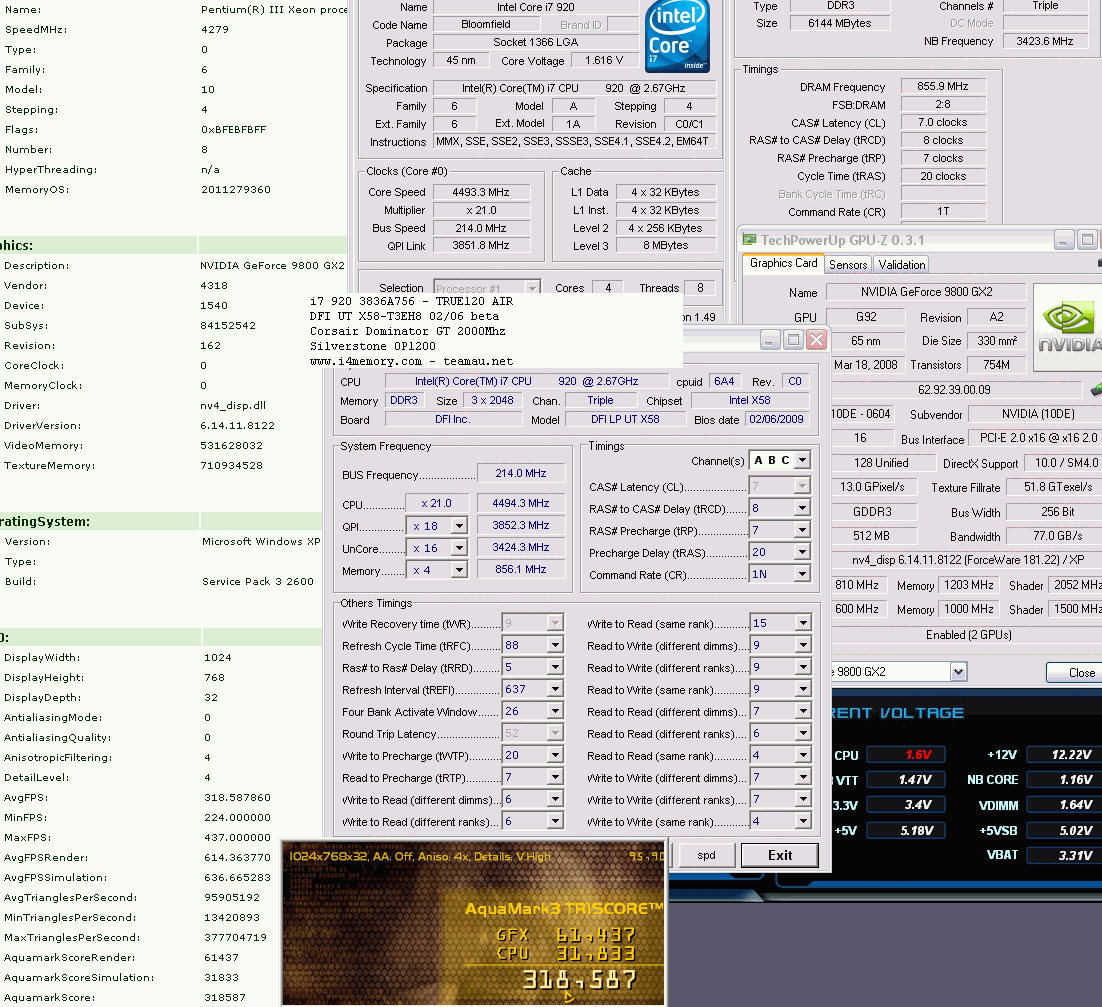Open the Read to Write (different dimms) dropdown

803,645
